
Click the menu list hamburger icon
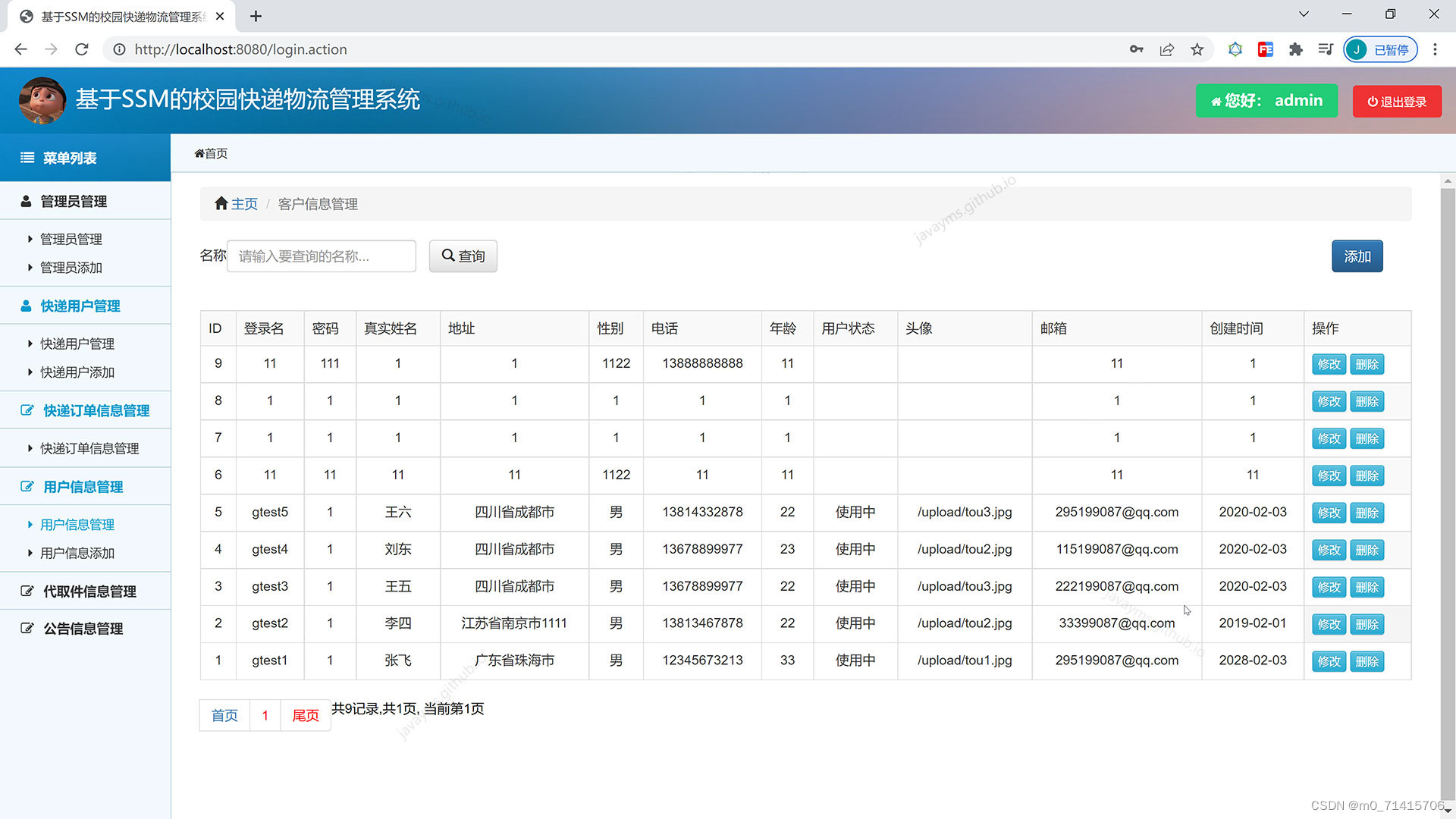[27, 158]
